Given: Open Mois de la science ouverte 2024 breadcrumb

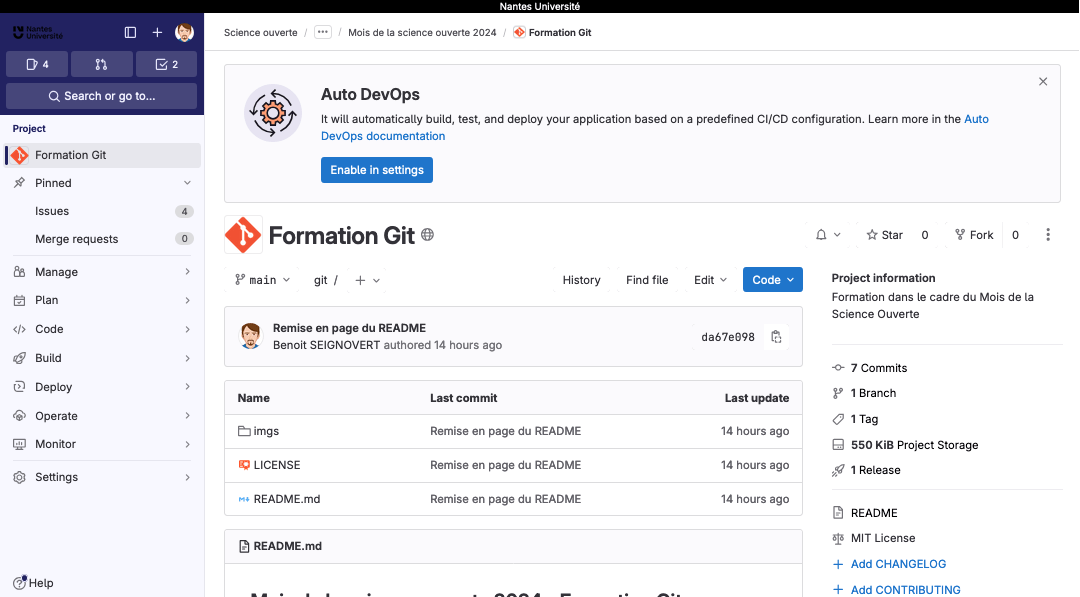Looking at the screenshot, I should (422, 32).
